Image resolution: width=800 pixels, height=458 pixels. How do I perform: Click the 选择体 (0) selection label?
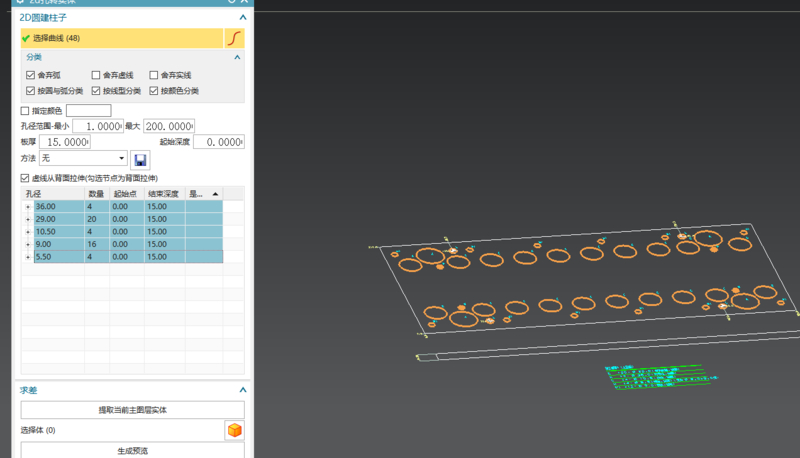(x=38, y=430)
